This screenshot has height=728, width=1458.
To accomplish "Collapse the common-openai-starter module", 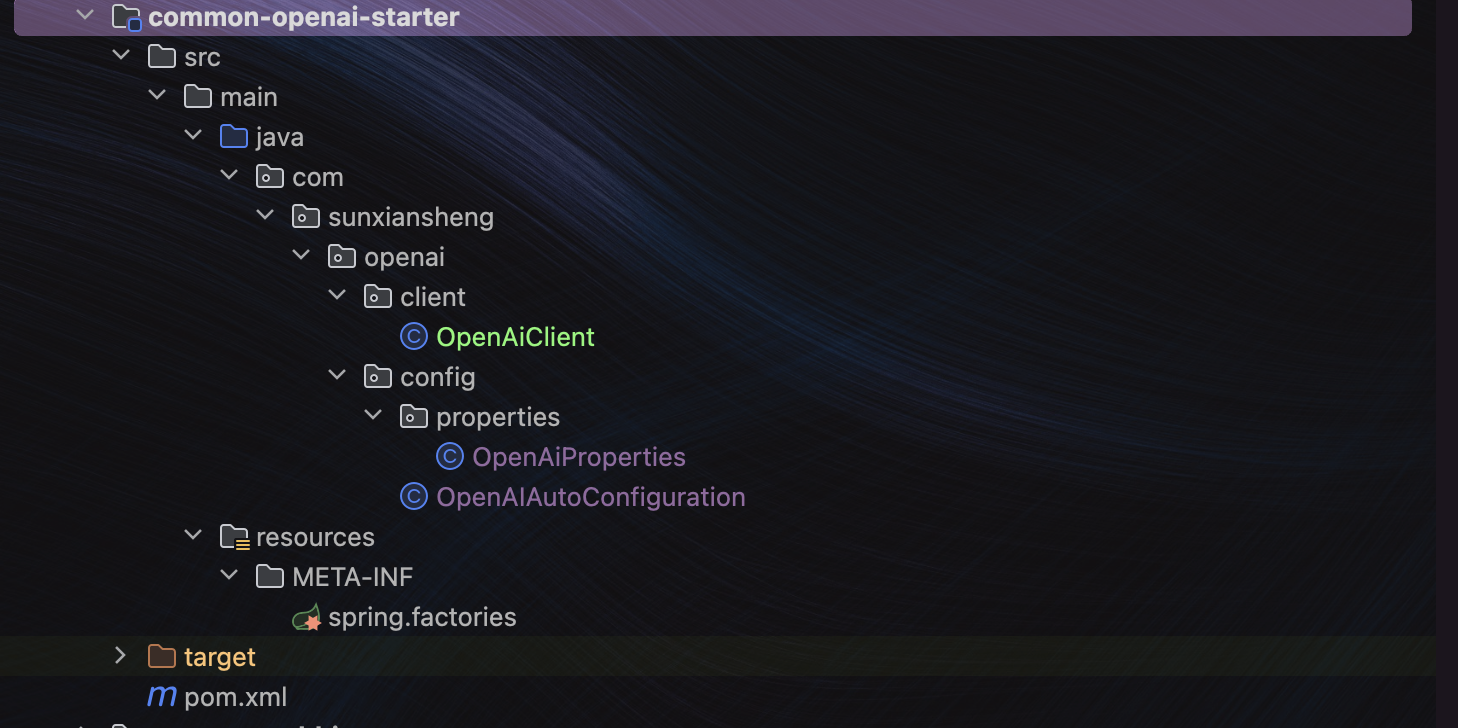I will (85, 16).
